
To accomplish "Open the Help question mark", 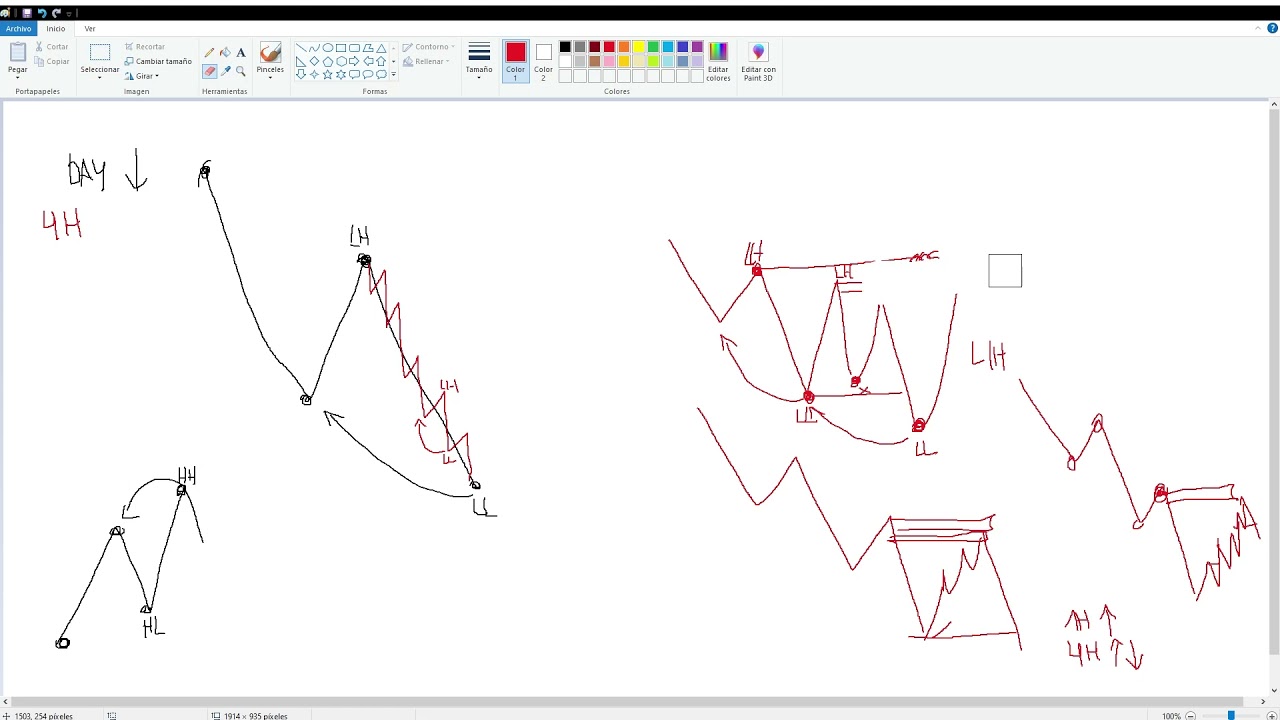I will coord(1272,28).
